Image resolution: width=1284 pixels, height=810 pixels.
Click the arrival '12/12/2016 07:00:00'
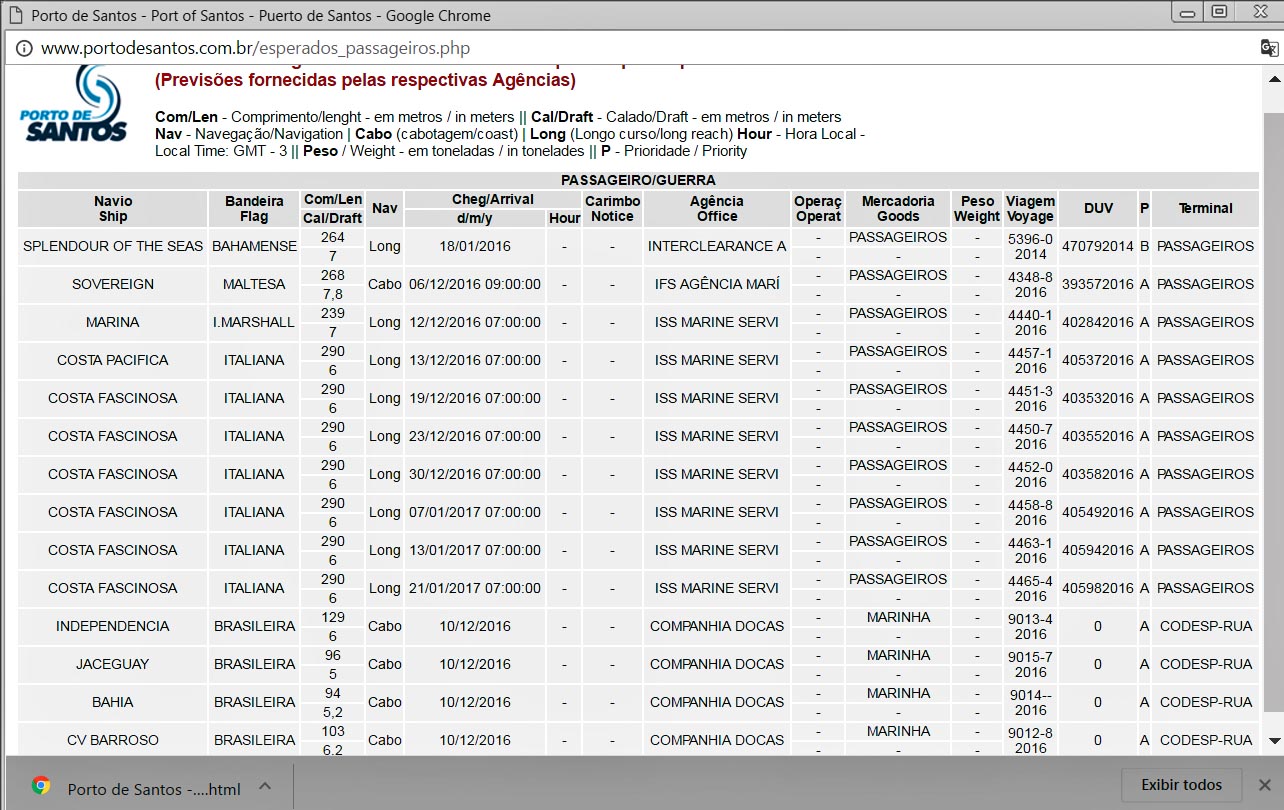[x=475, y=322]
